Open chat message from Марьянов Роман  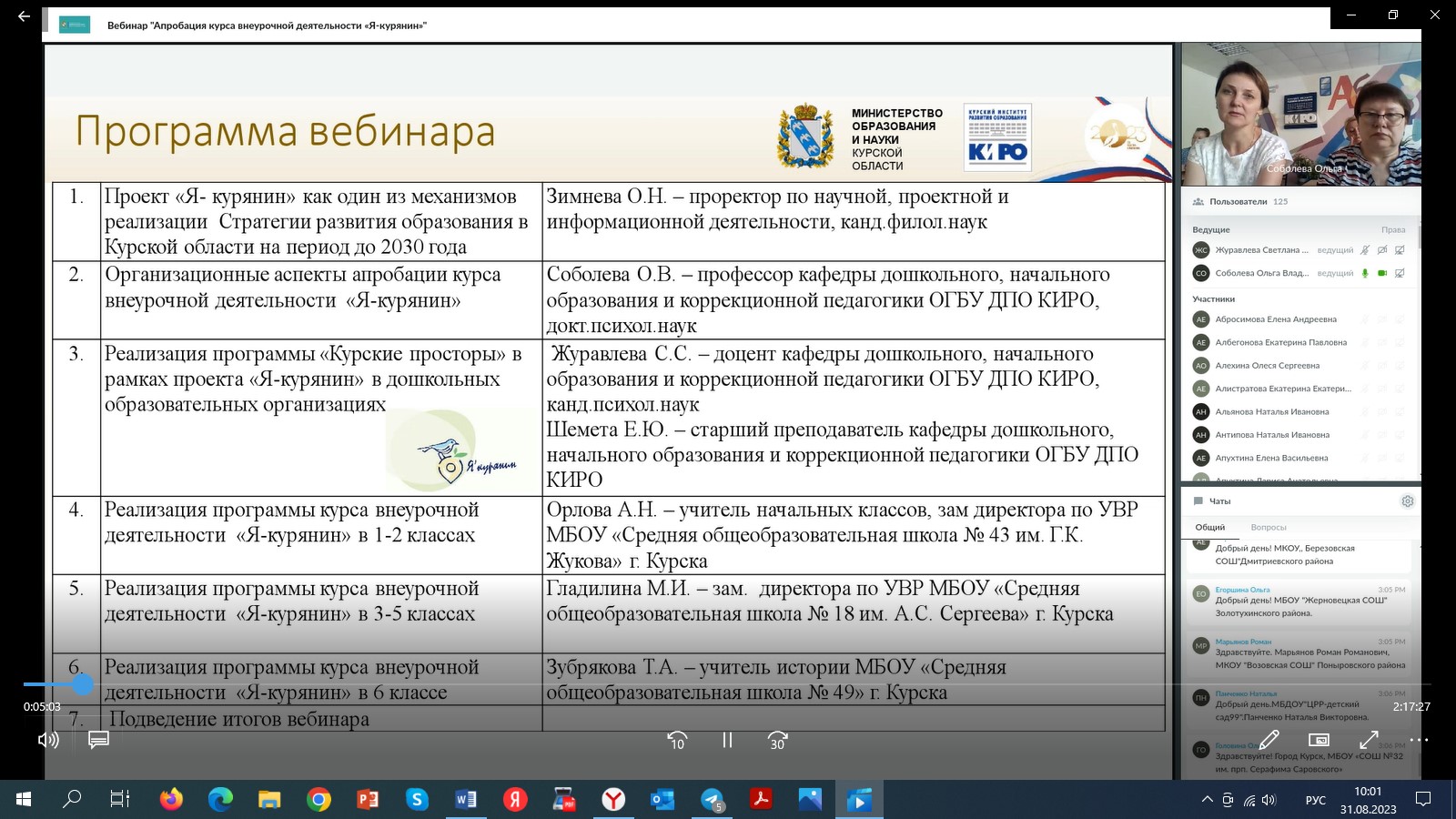[1299, 653]
